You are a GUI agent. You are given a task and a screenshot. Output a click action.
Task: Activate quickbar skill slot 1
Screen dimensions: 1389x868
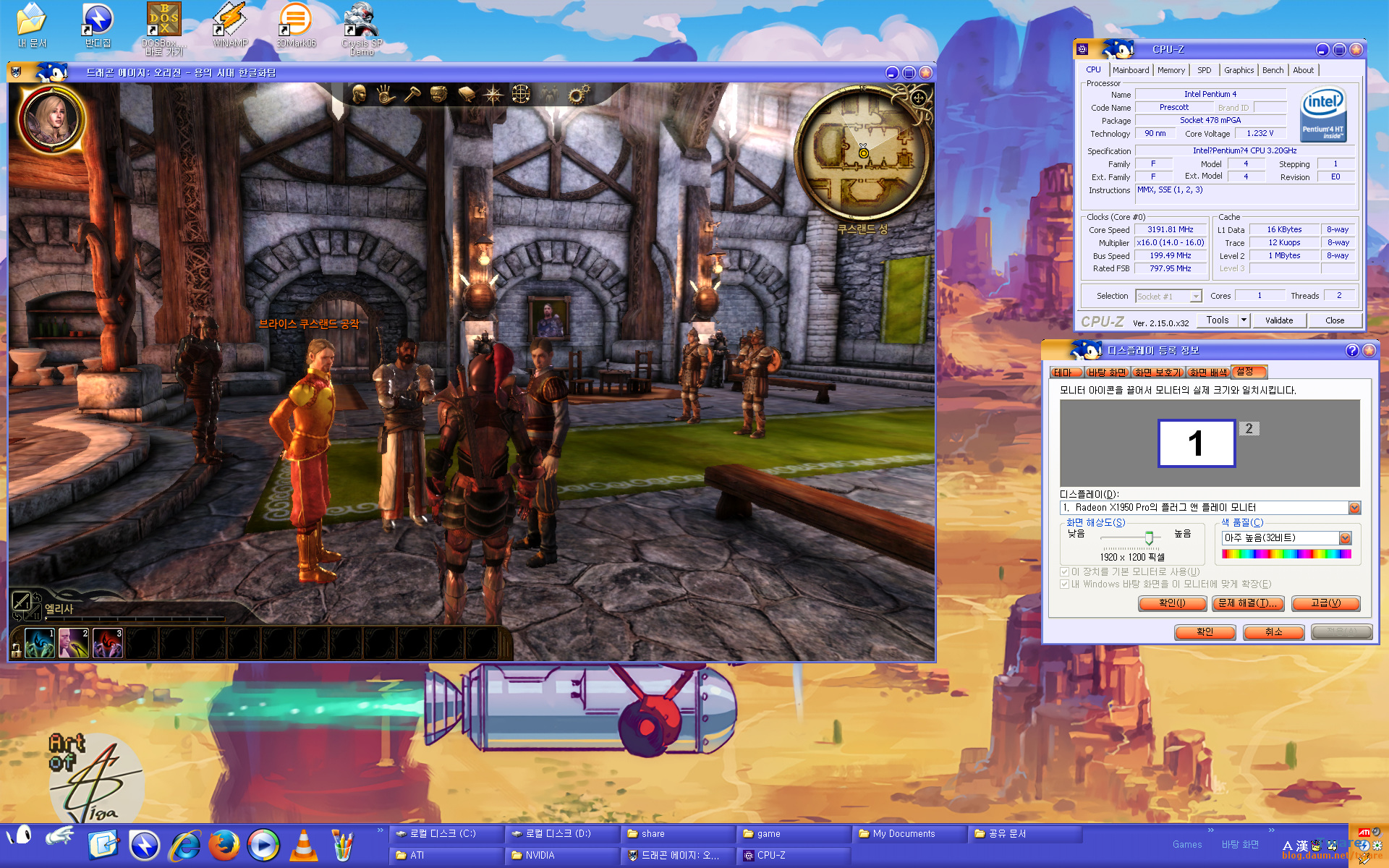point(40,642)
